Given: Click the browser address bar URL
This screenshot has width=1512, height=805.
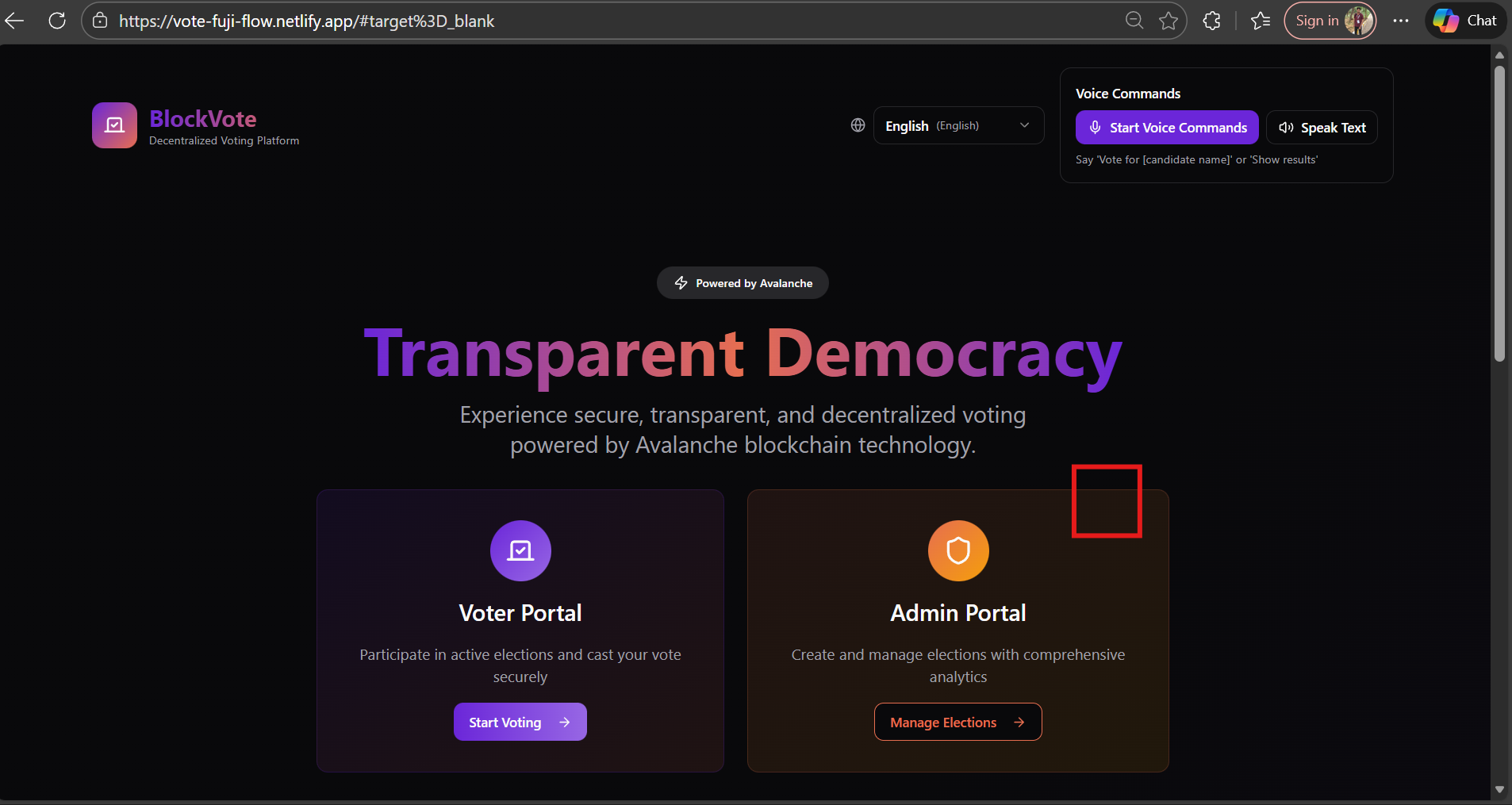Looking at the screenshot, I should click(x=306, y=21).
